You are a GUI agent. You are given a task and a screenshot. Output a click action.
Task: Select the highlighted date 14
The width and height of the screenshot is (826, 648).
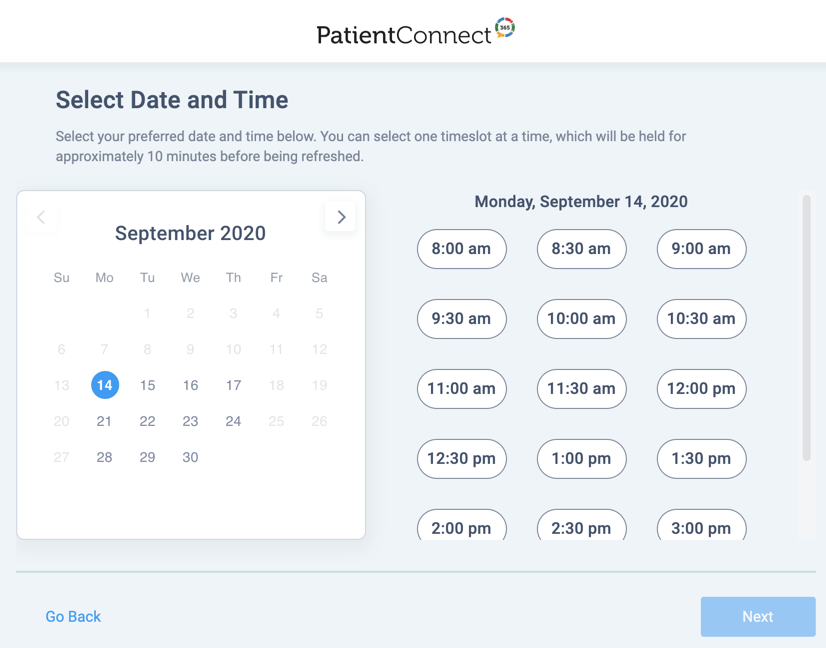coord(105,385)
